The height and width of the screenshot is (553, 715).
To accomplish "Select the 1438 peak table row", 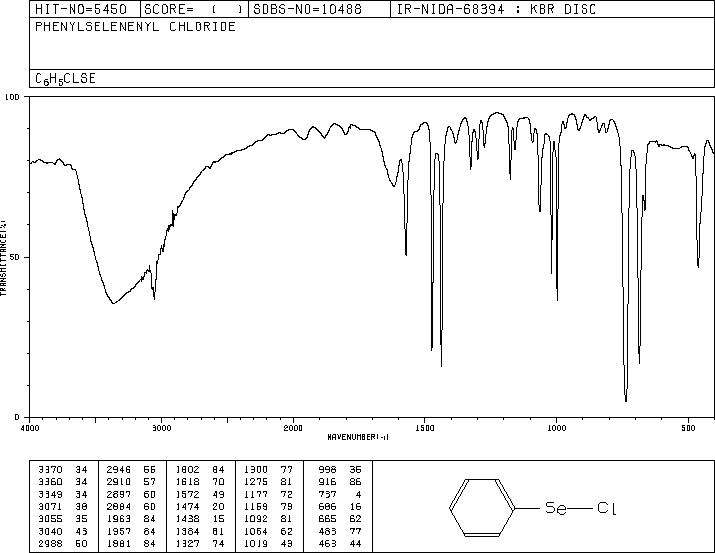I will pos(200,519).
